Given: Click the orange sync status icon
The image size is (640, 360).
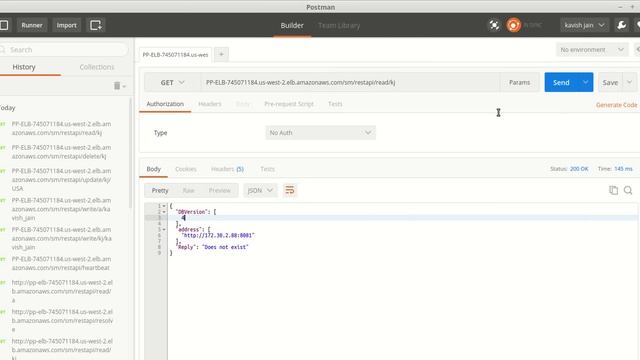Looking at the screenshot, I should point(513,25).
